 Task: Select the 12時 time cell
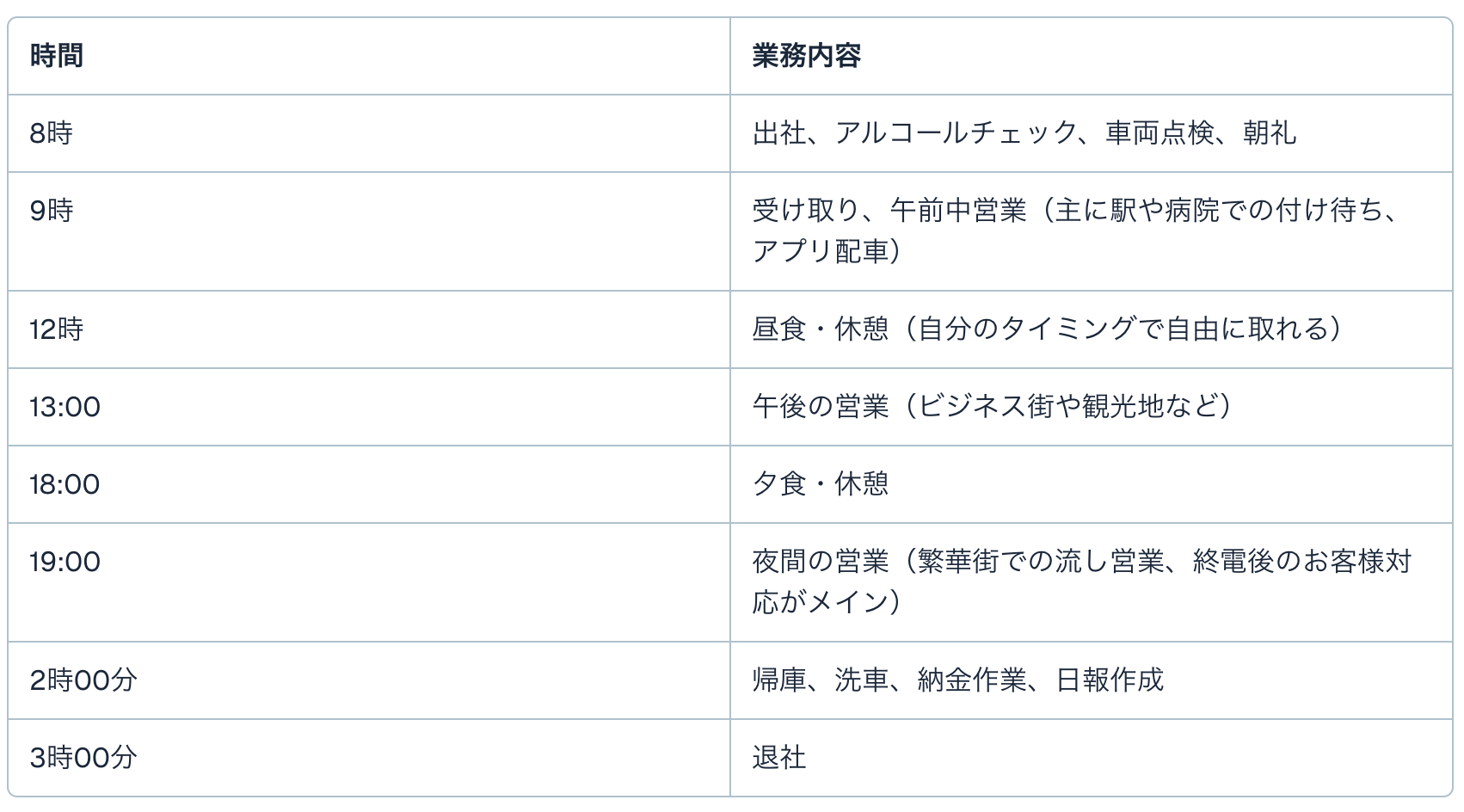click(x=57, y=329)
